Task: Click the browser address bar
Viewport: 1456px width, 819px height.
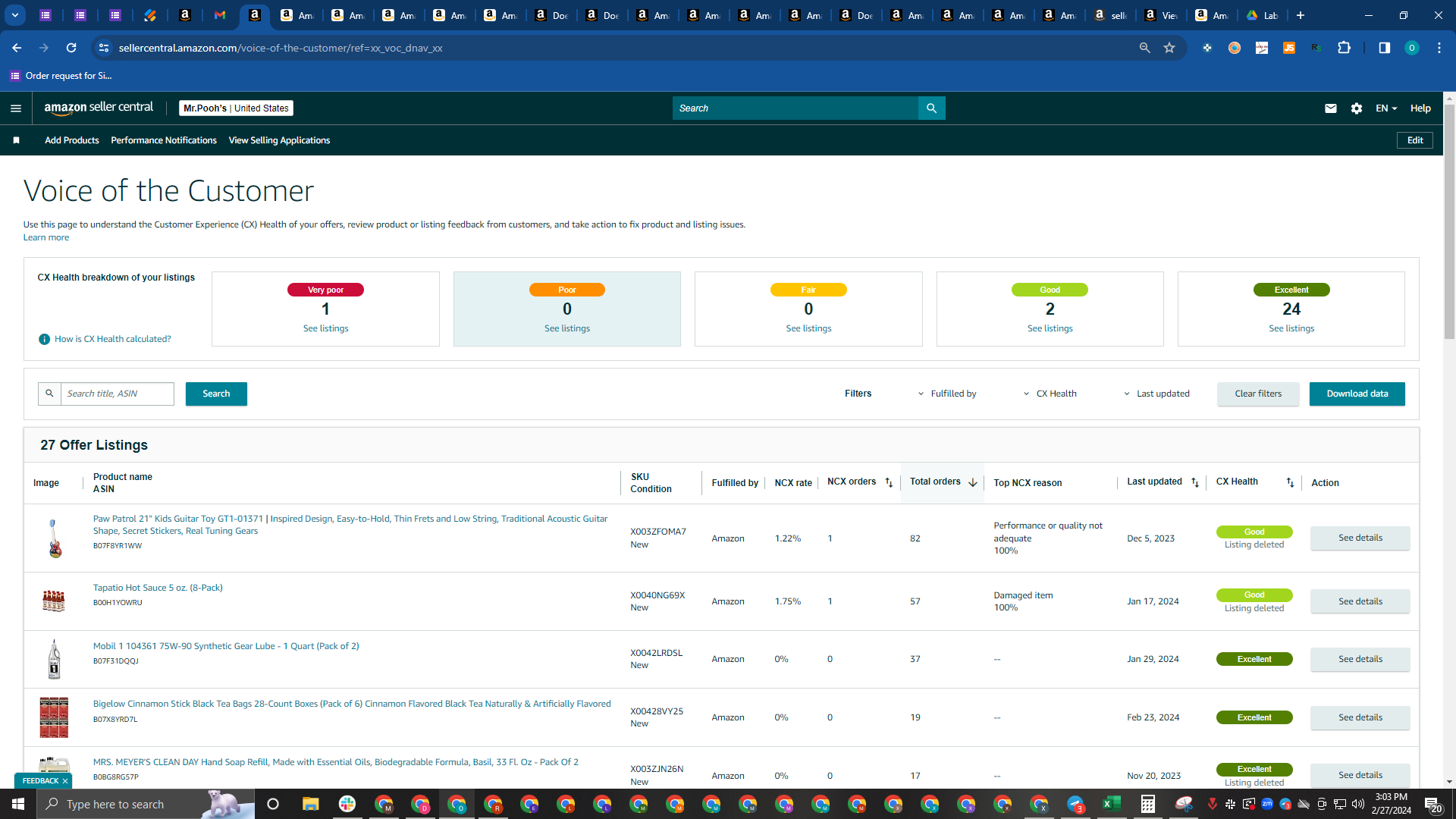Action: click(x=622, y=48)
